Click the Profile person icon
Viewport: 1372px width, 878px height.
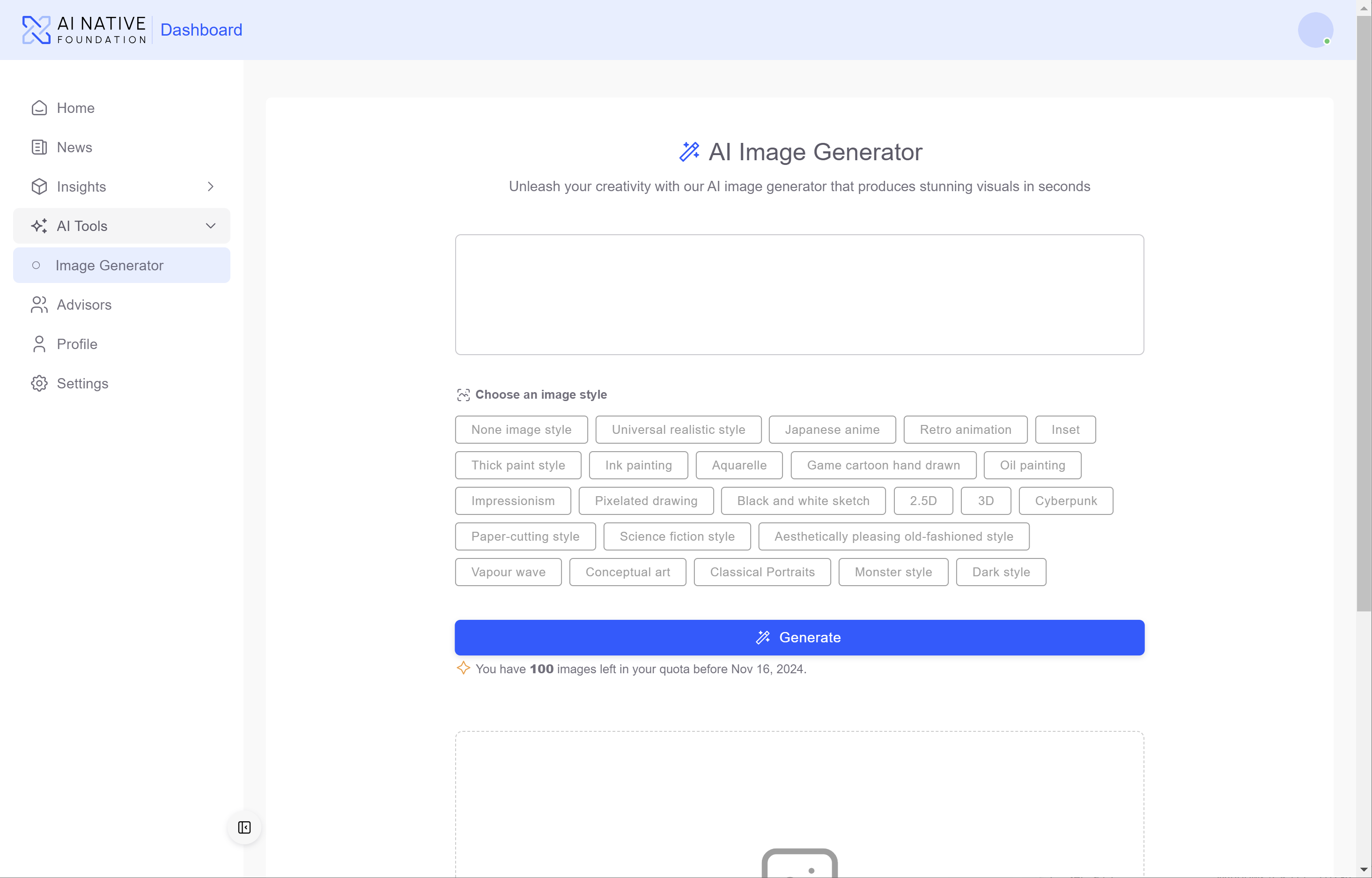39,344
